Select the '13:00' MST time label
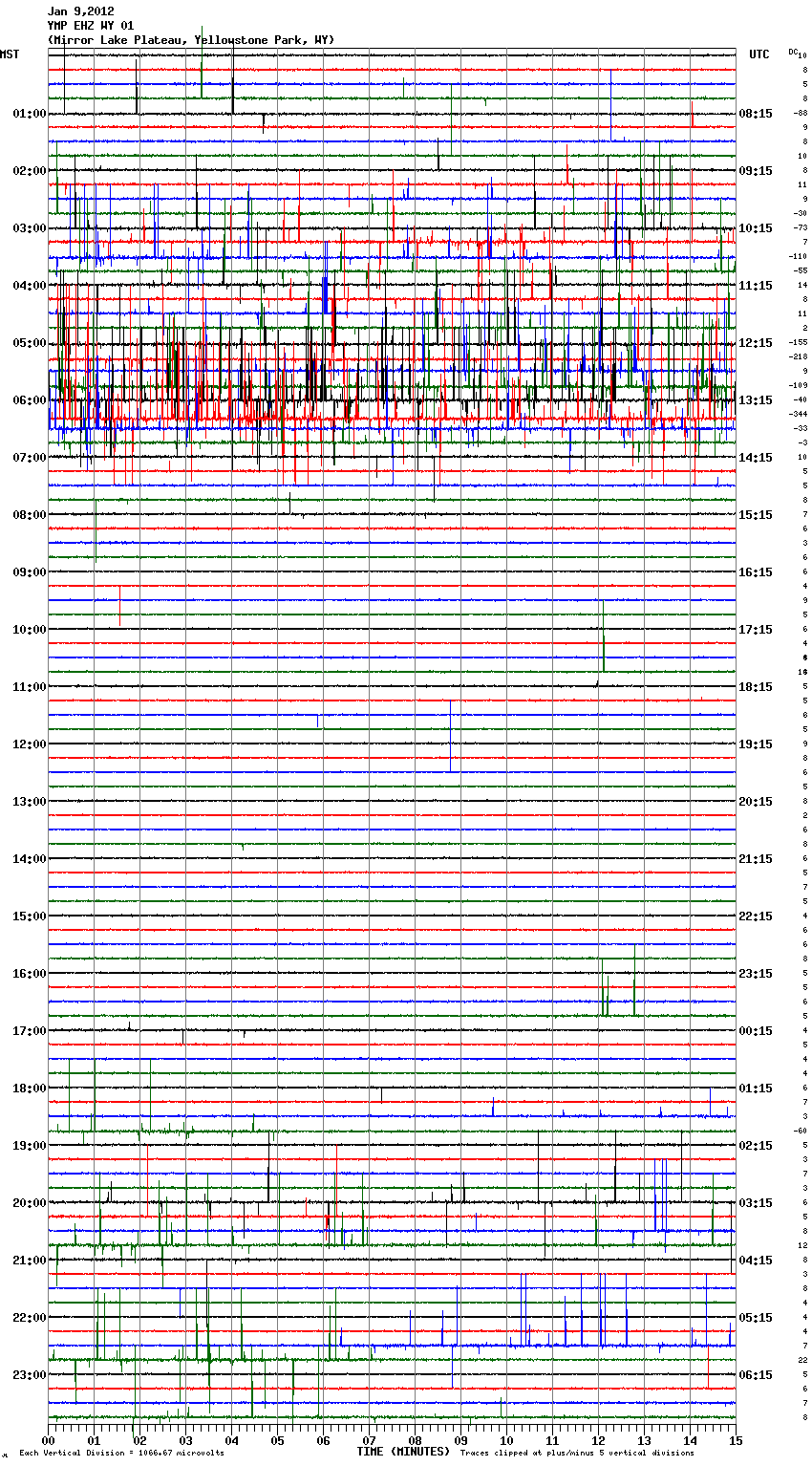 click(30, 802)
